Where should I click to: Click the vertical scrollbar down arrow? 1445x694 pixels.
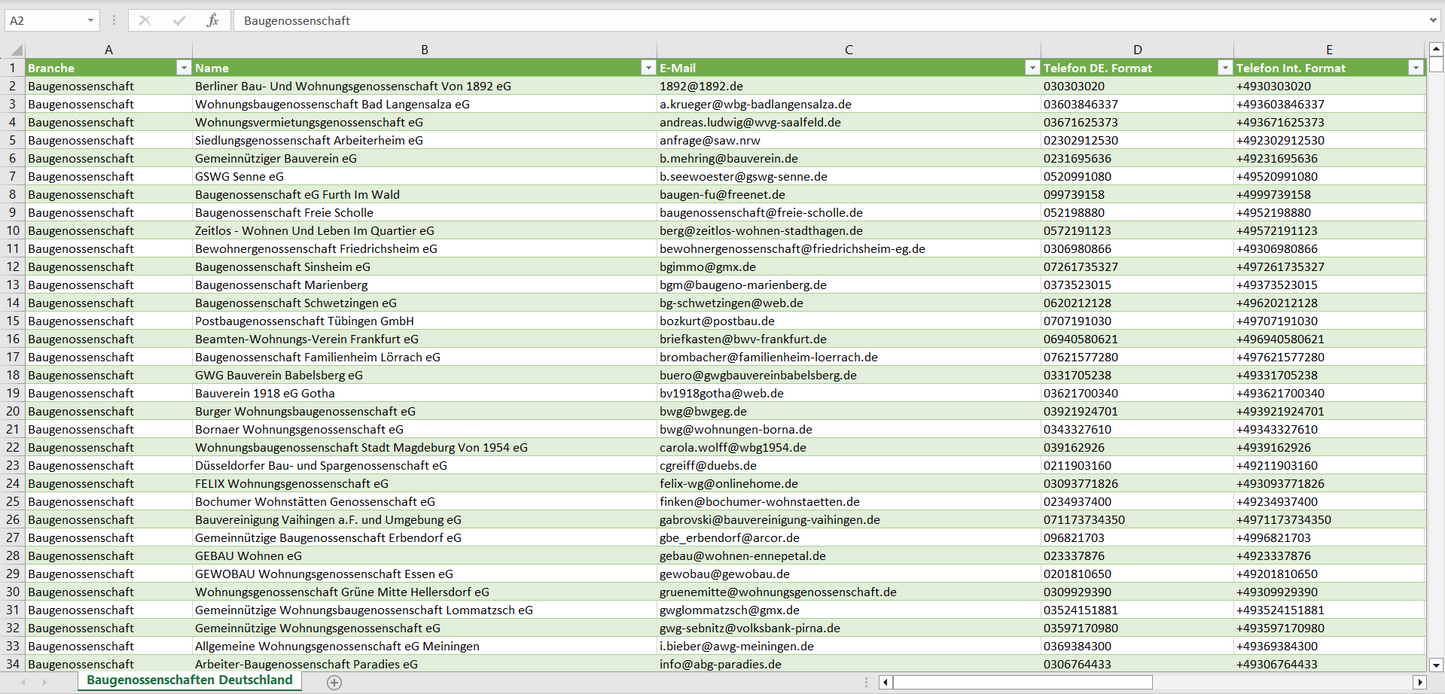1436,664
